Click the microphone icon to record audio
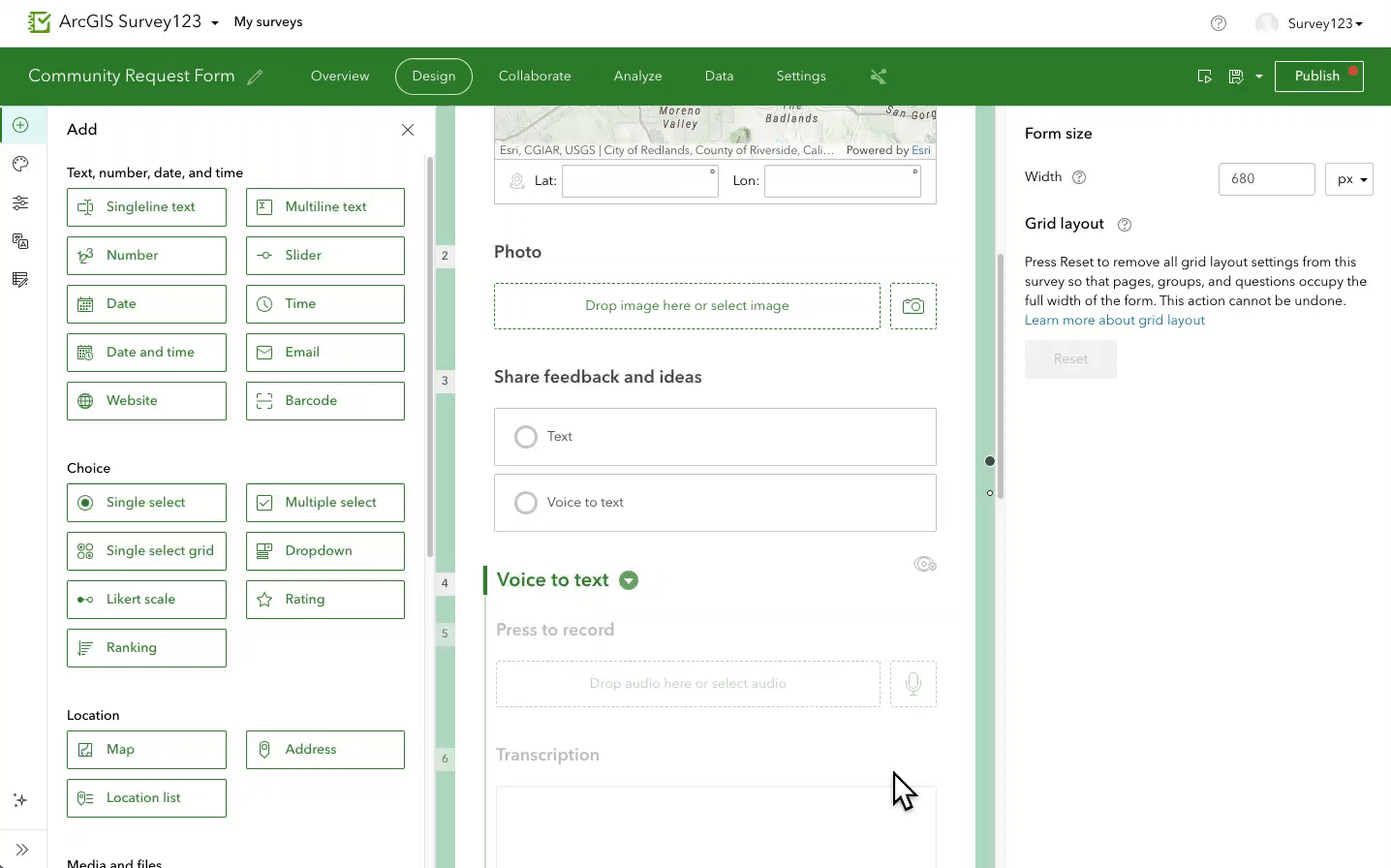This screenshot has width=1391, height=868. click(x=912, y=683)
